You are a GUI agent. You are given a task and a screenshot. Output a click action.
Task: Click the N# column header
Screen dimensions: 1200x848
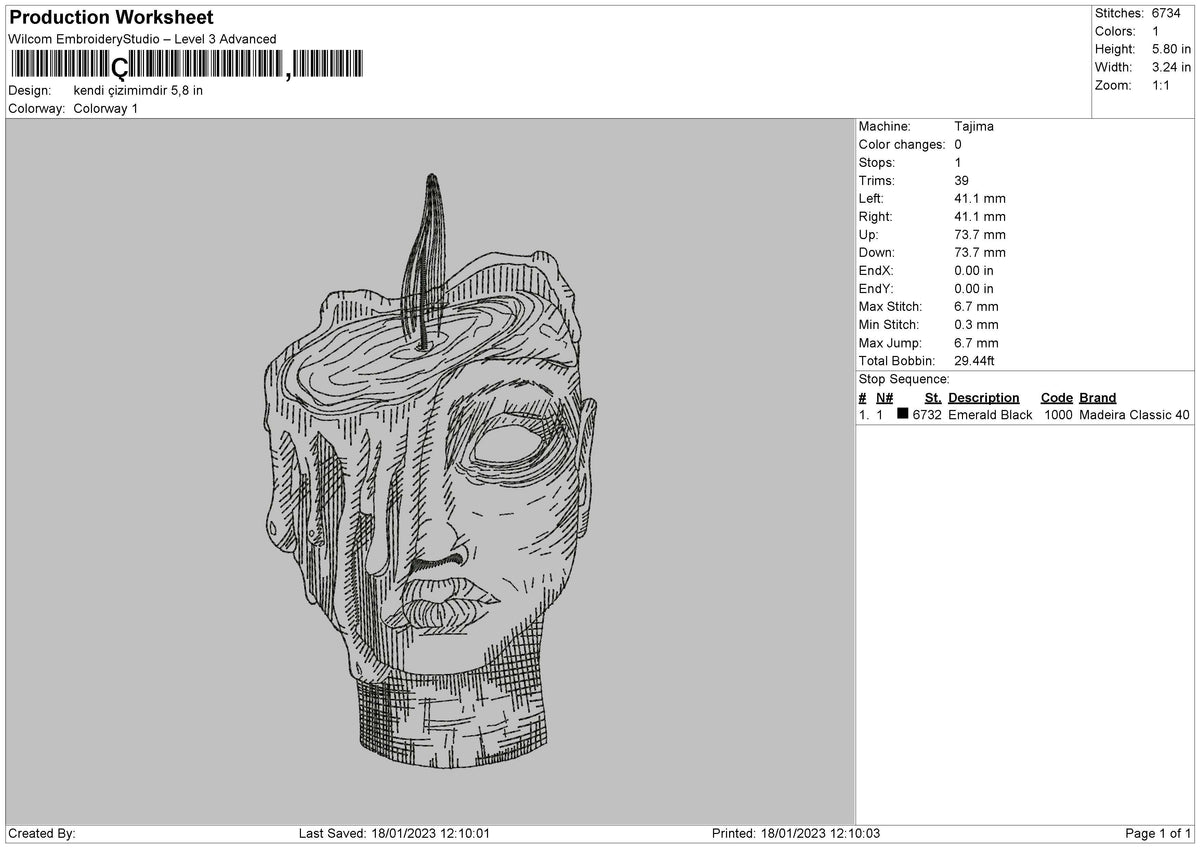[885, 398]
